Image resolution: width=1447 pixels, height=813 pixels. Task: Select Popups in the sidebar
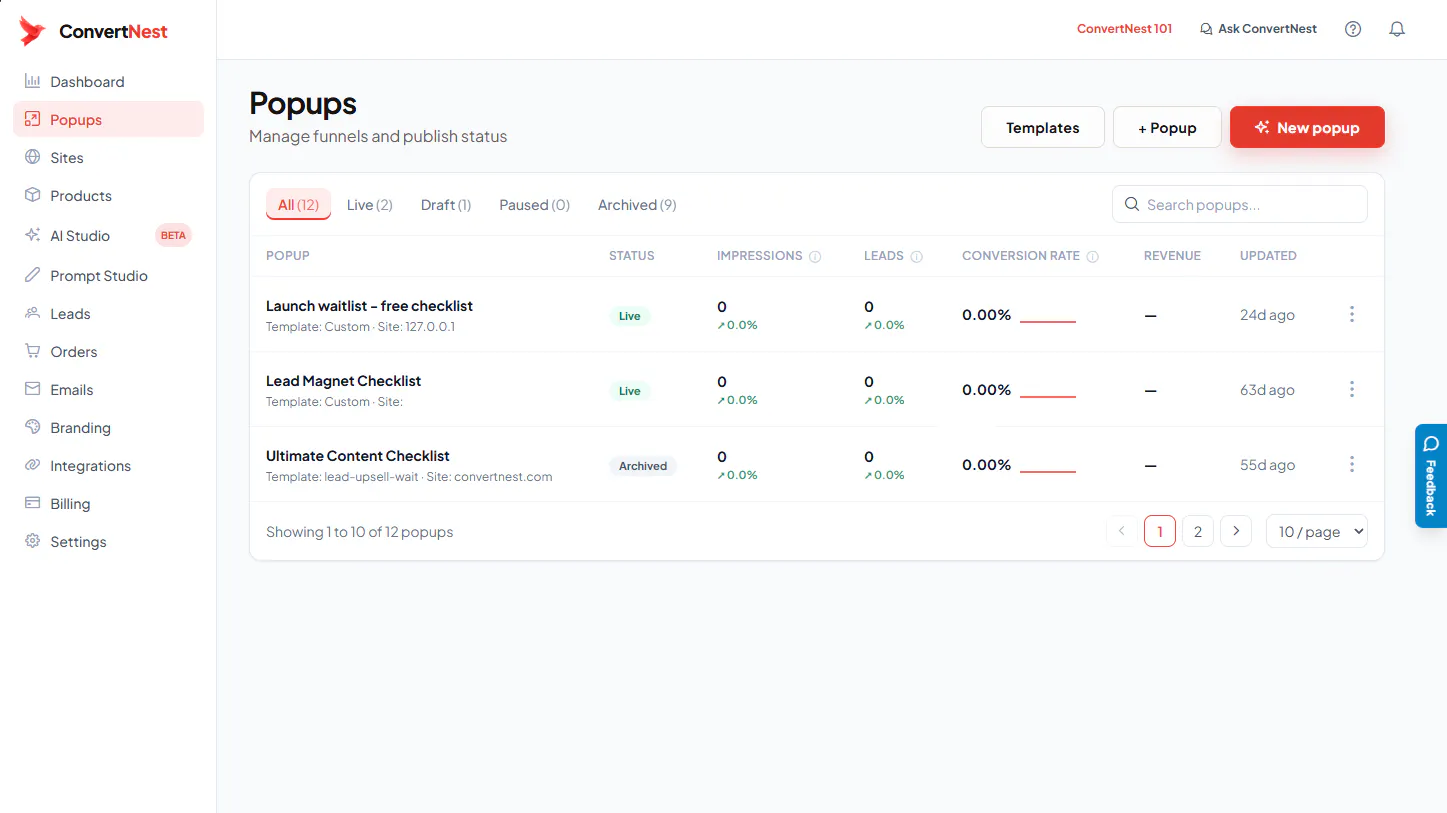click(108, 120)
